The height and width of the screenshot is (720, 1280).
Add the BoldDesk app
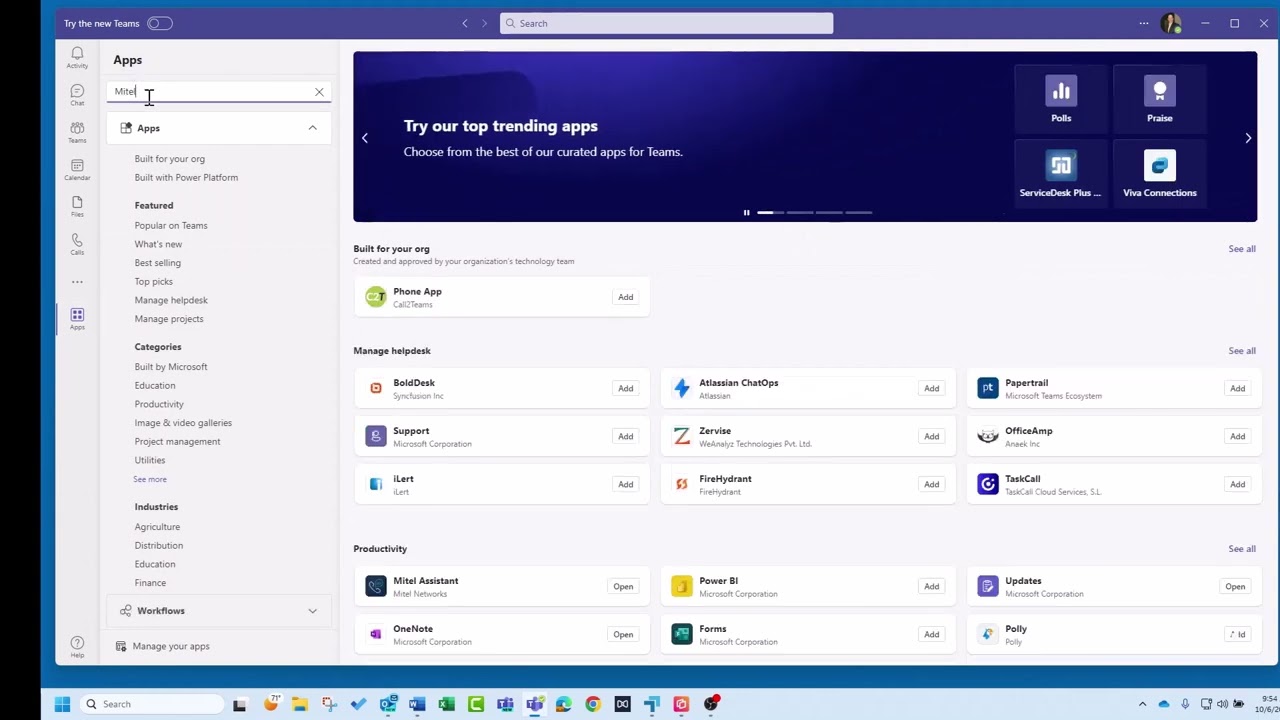pyautogui.click(x=625, y=388)
